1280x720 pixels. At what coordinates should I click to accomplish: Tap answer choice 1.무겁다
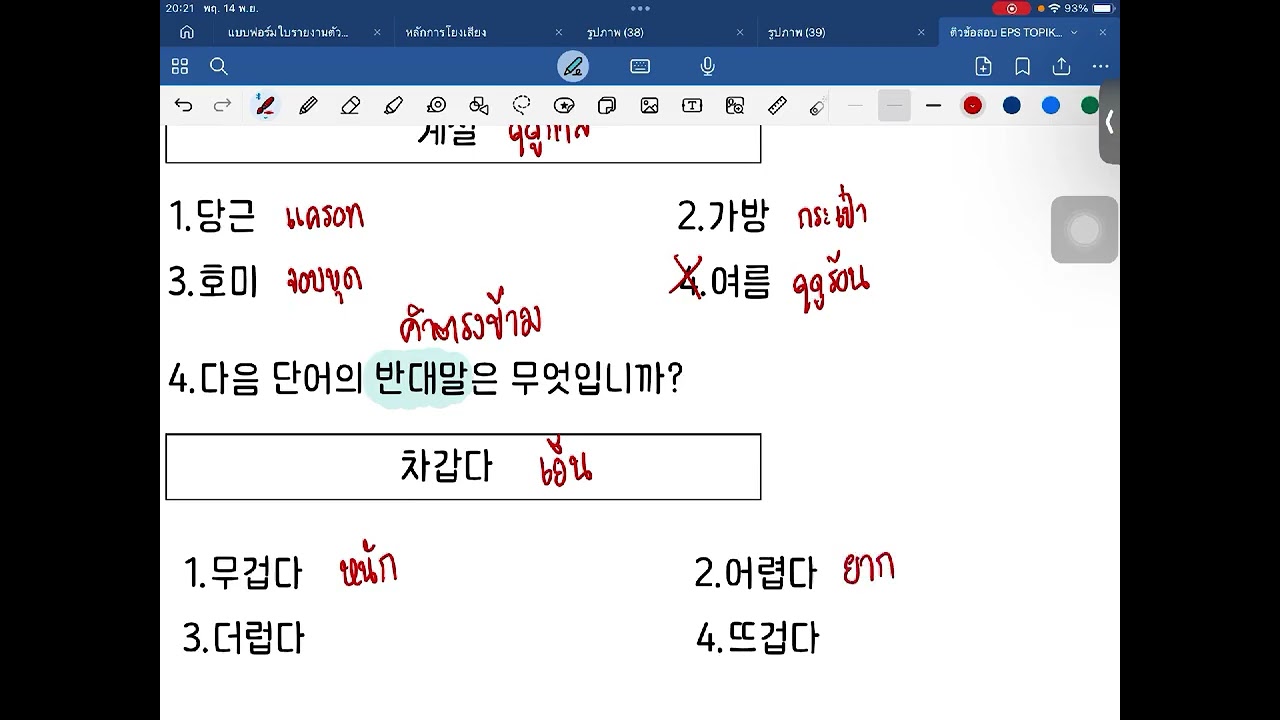point(242,572)
